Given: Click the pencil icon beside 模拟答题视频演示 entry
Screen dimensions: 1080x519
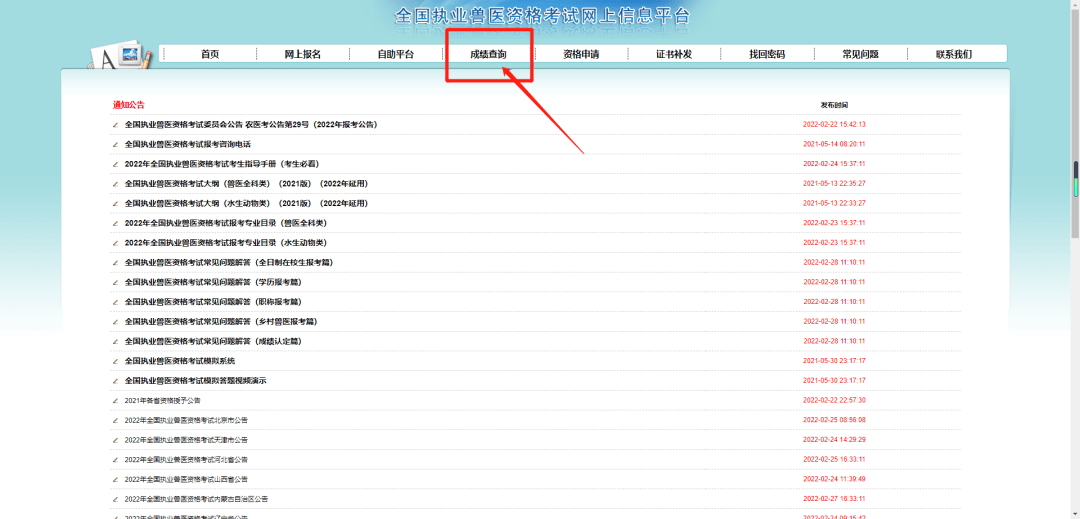Looking at the screenshot, I should (x=115, y=381).
